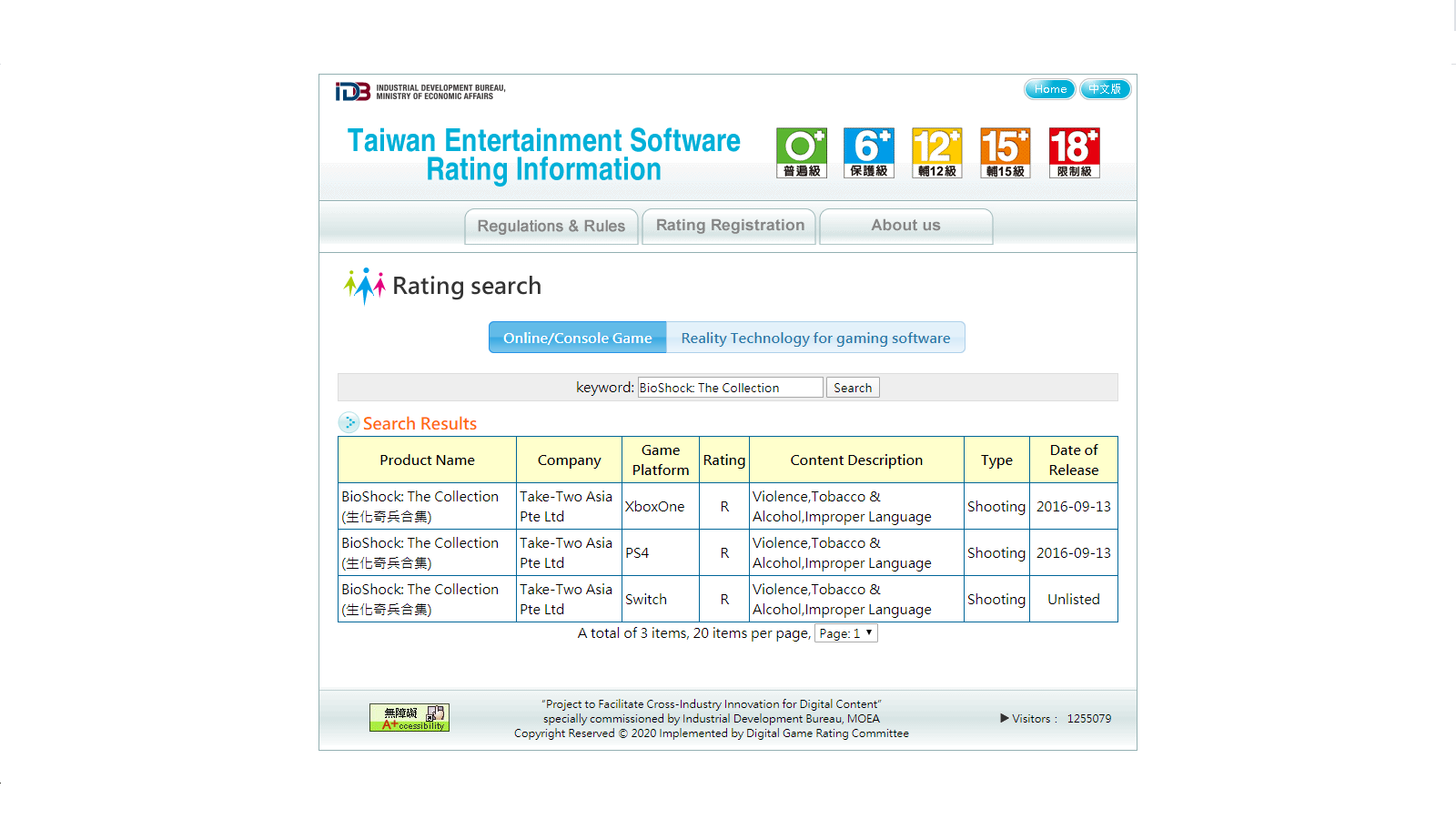This screenshot has height=819, width=1456.
Task: Click the Search Results arrow icon
Action: (x=349, y=422)
